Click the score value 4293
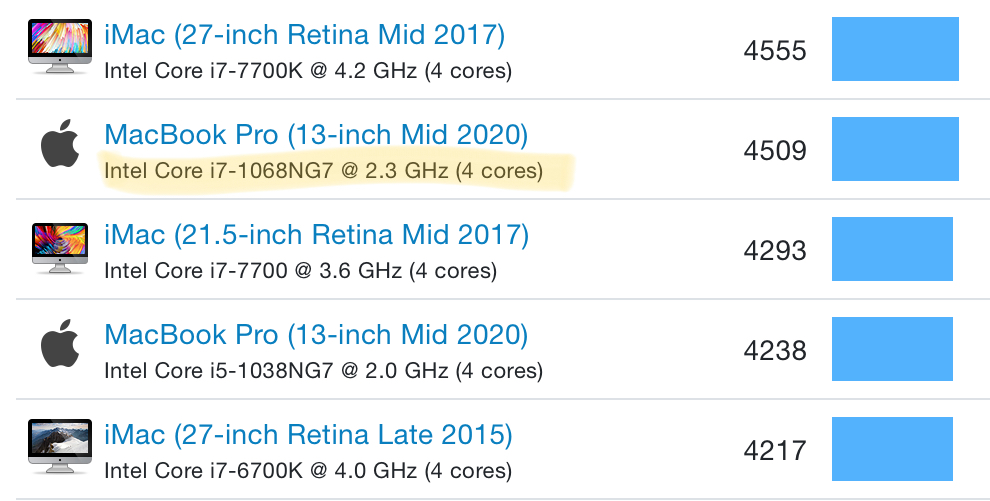 [775, 250]
